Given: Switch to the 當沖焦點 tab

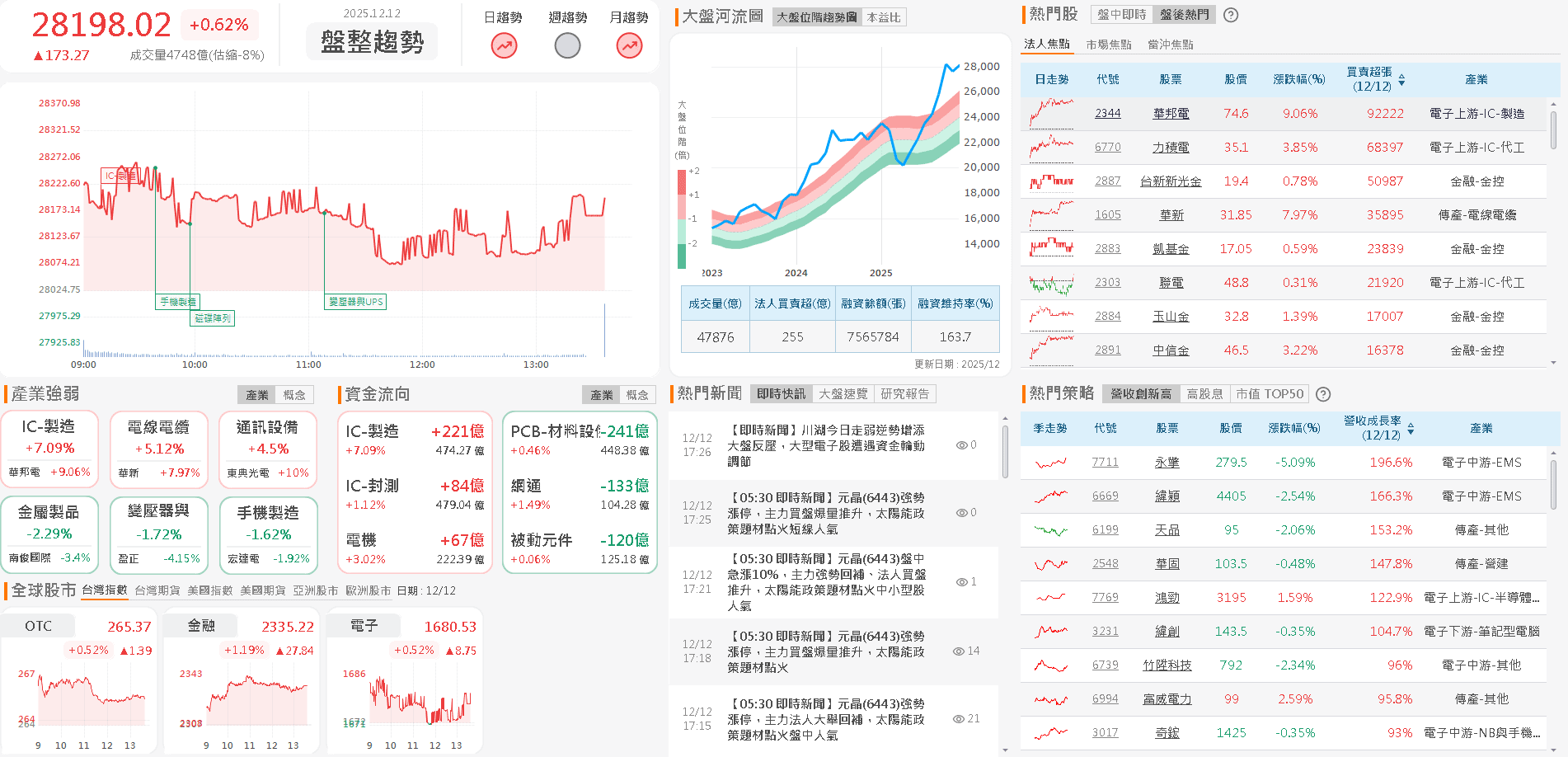Looking at the screenshot, I should (1171, 44).
